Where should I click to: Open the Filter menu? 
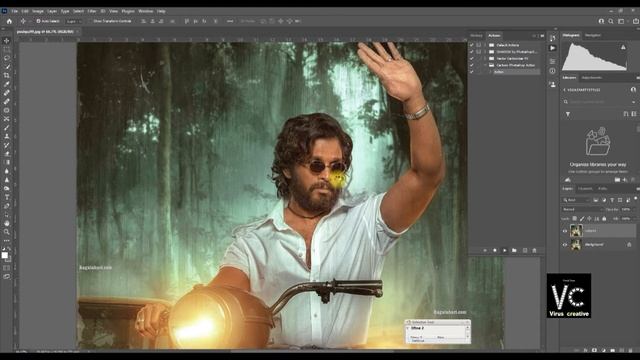(92, 11)
